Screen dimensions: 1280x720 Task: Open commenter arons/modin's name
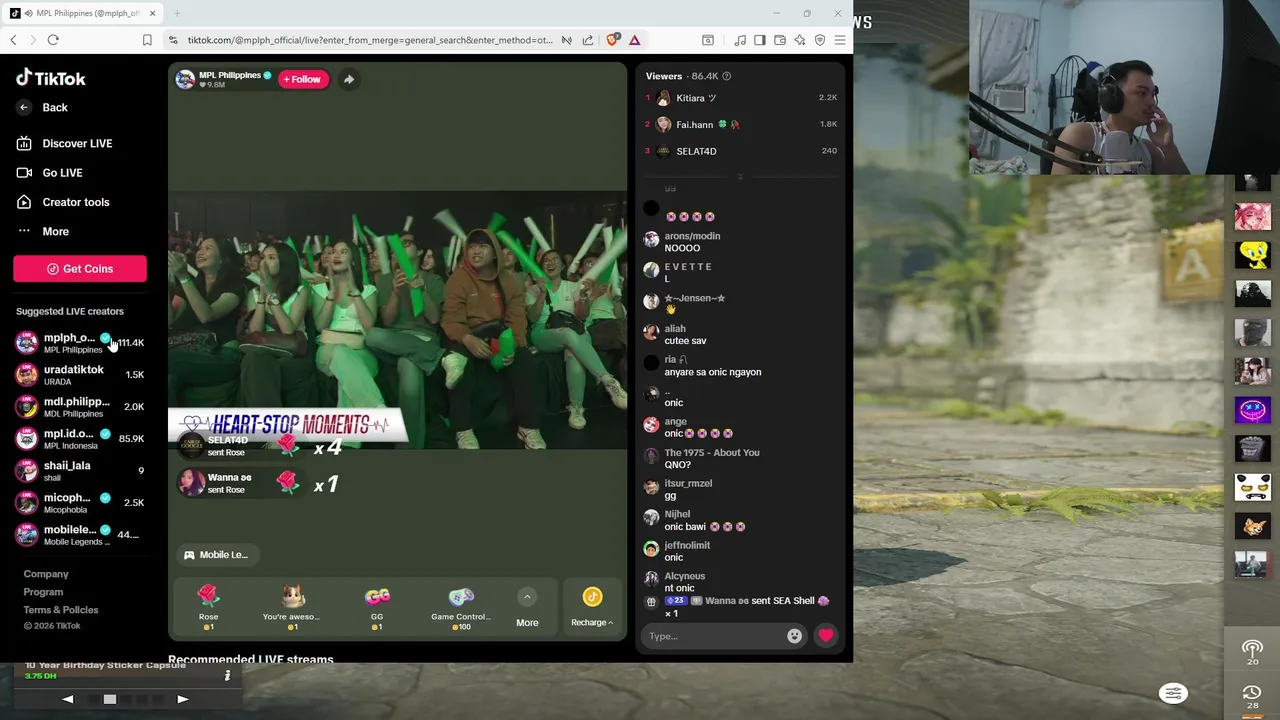[x=692, y=236]
